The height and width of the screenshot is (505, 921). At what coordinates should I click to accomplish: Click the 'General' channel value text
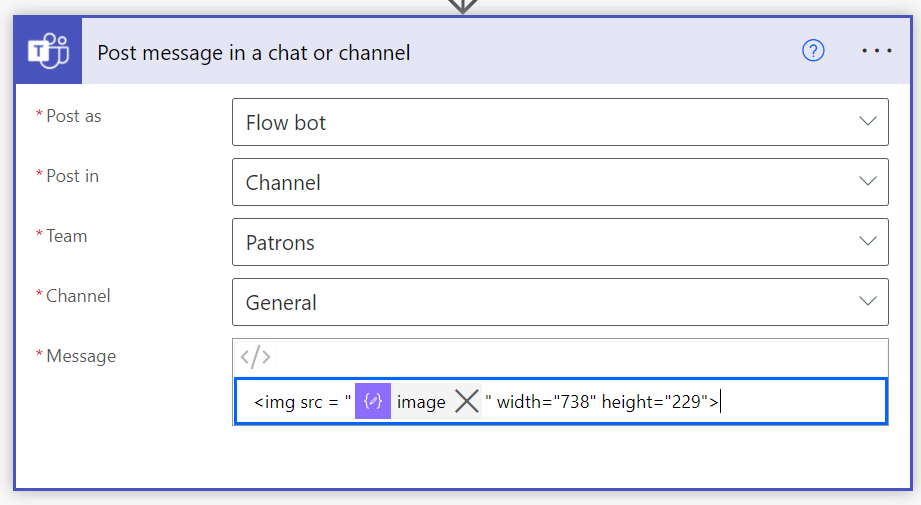coord(281,303)
